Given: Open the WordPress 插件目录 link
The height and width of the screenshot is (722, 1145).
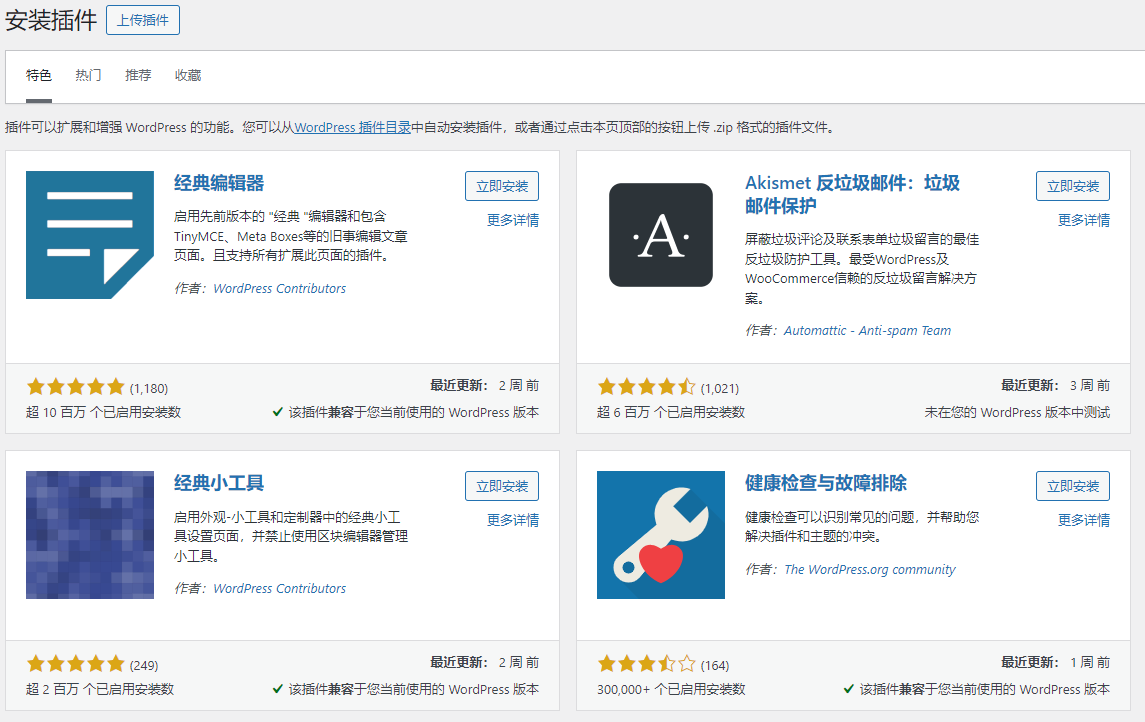Looking at the screenshot, I should pos(352,128).
